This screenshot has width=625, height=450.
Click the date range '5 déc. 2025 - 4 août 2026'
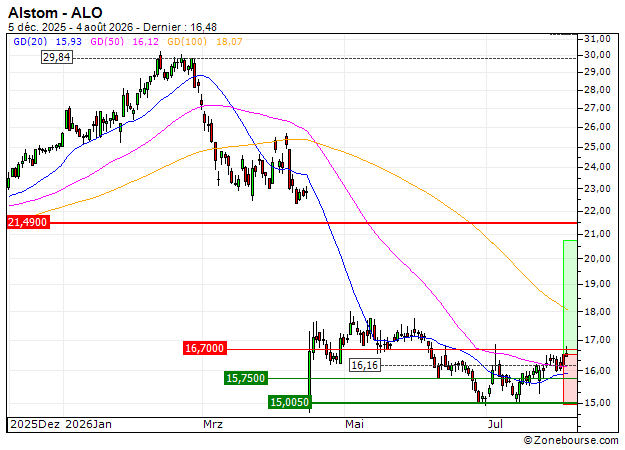point(71,27)
